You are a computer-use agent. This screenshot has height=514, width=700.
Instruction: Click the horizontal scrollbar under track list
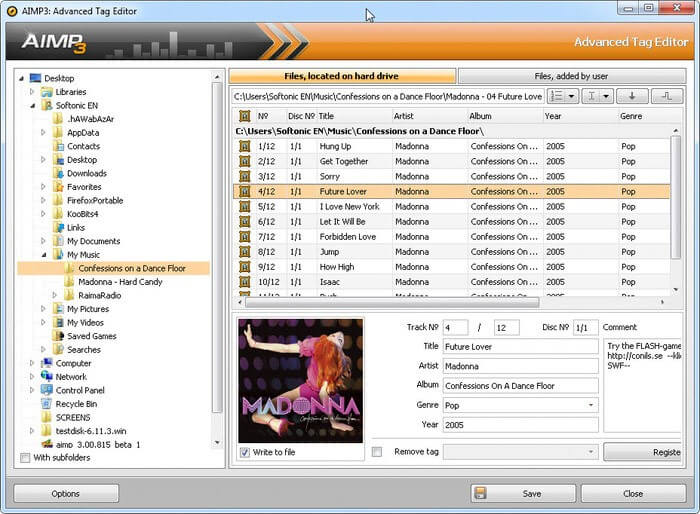pyautogui.click(x=392, y=302)
